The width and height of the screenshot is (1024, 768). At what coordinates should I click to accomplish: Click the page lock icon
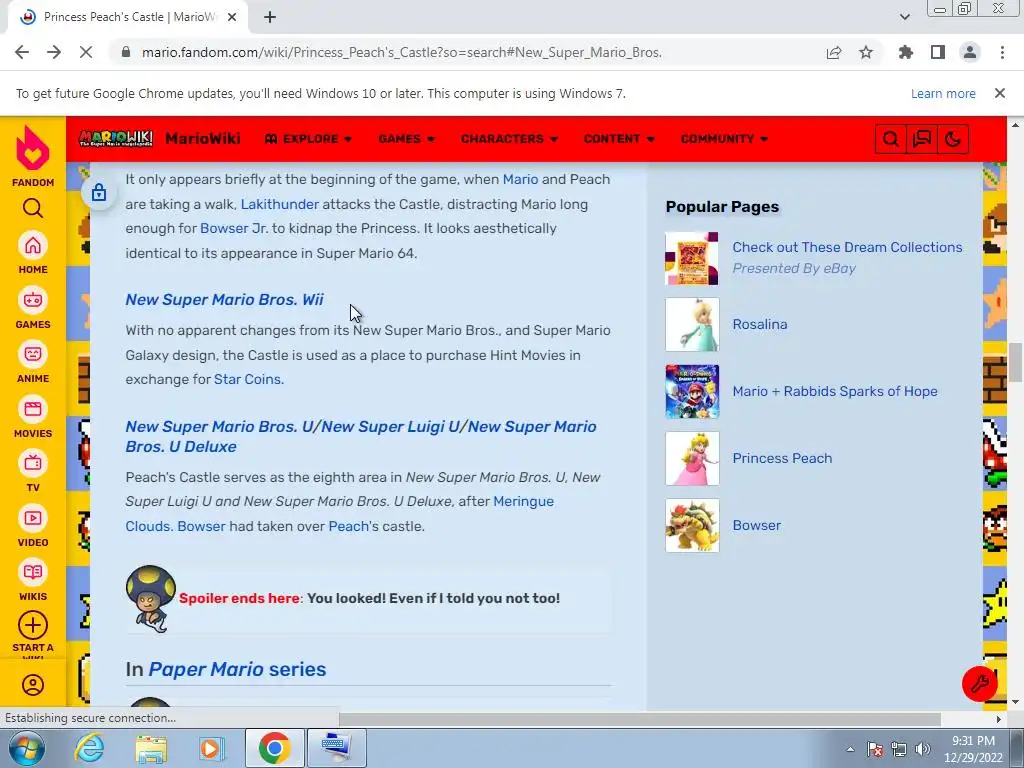(99, 192)
